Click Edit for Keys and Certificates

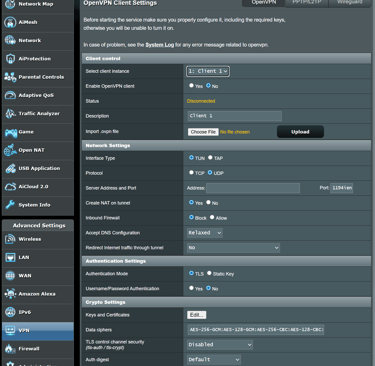pyautogui.click(x=197, y=315)
